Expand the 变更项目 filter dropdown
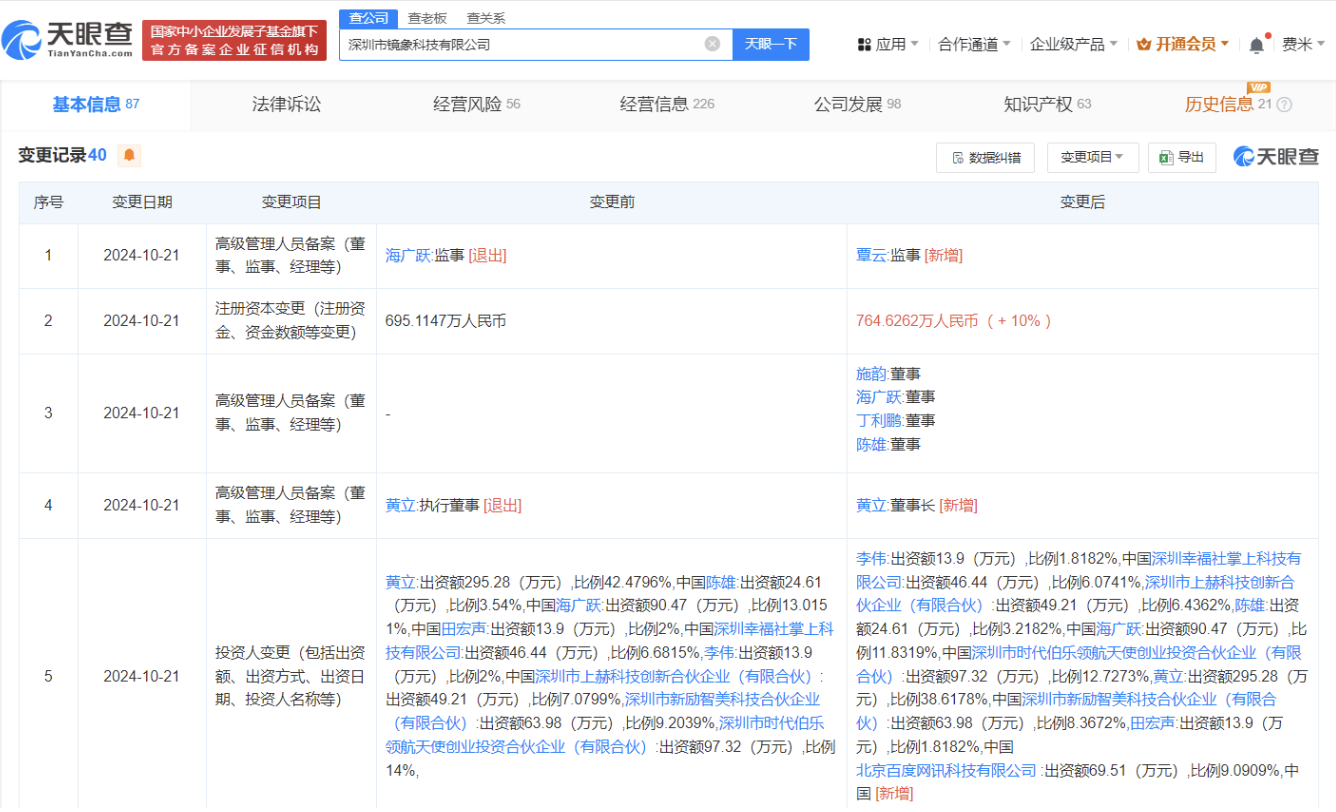The width and height of the screenshot is (1336, 812). pyautogui.click(x=1092, y=158)
